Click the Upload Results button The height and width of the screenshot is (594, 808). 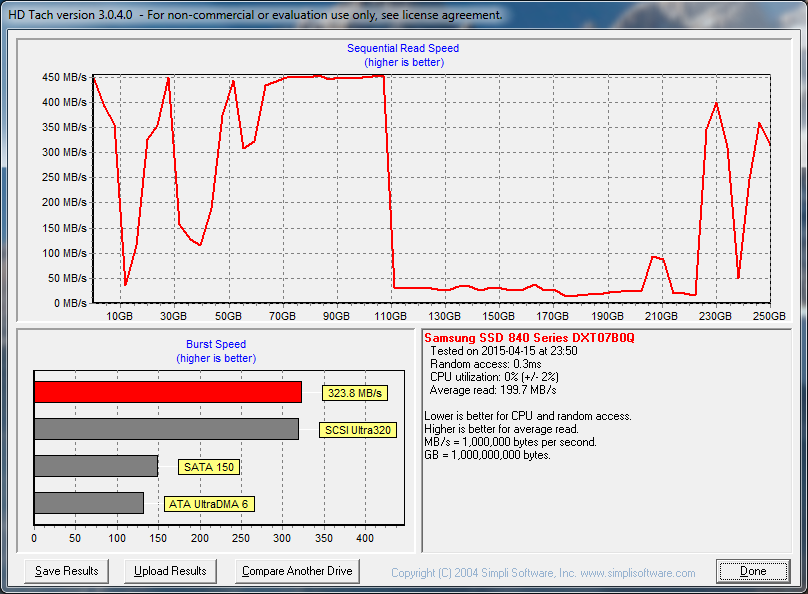[x=170, y=571]
